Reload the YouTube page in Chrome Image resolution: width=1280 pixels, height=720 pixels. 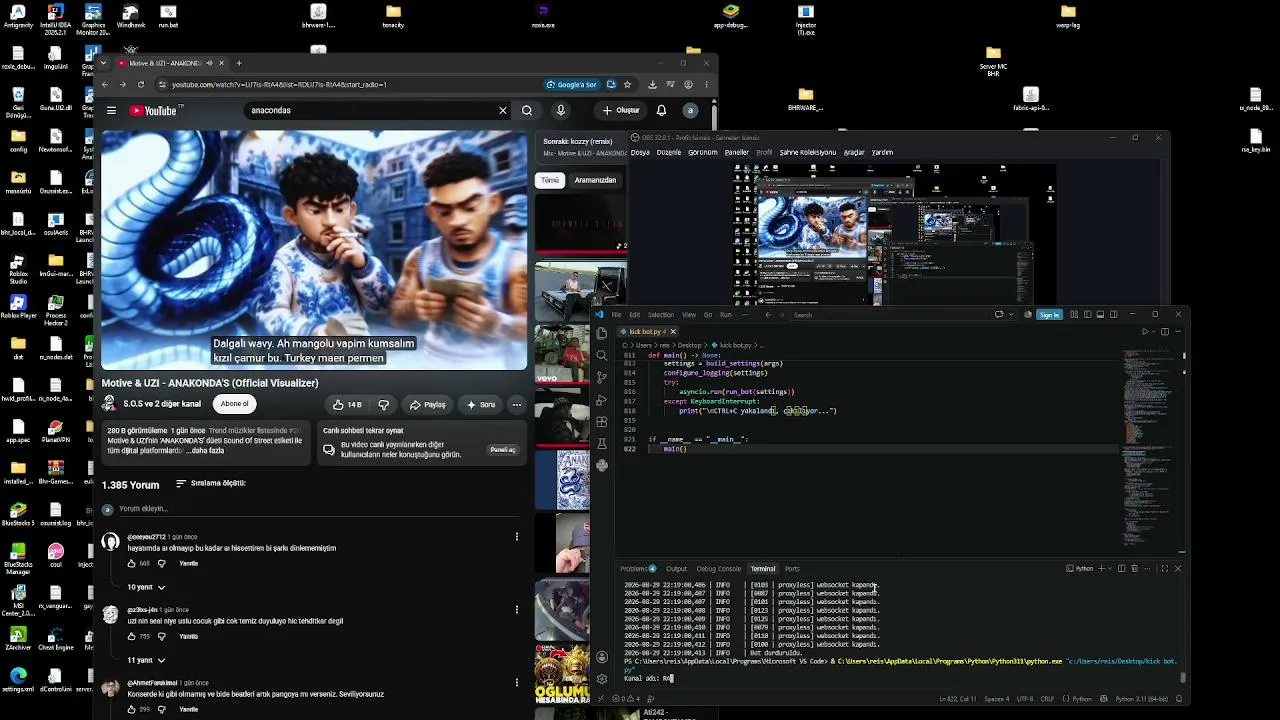coord(141,84)
